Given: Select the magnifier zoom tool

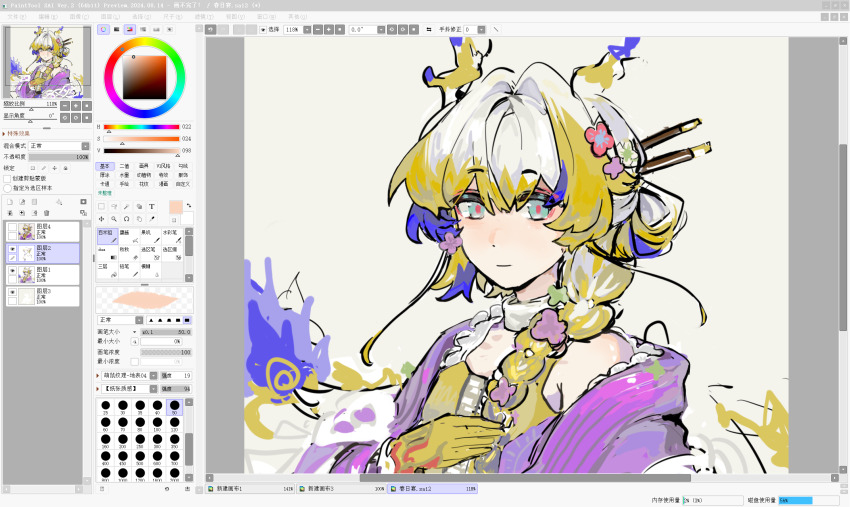Looking at the screenshot, I should click(x=114, y=219).
